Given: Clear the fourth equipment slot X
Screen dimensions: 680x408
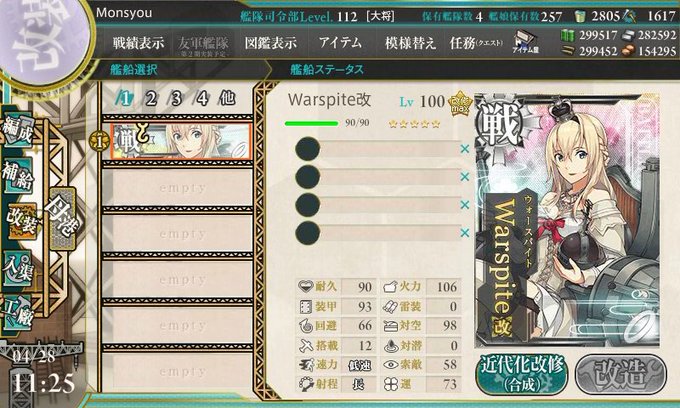Looking at the screenshot, I should (x=465, y=233).
